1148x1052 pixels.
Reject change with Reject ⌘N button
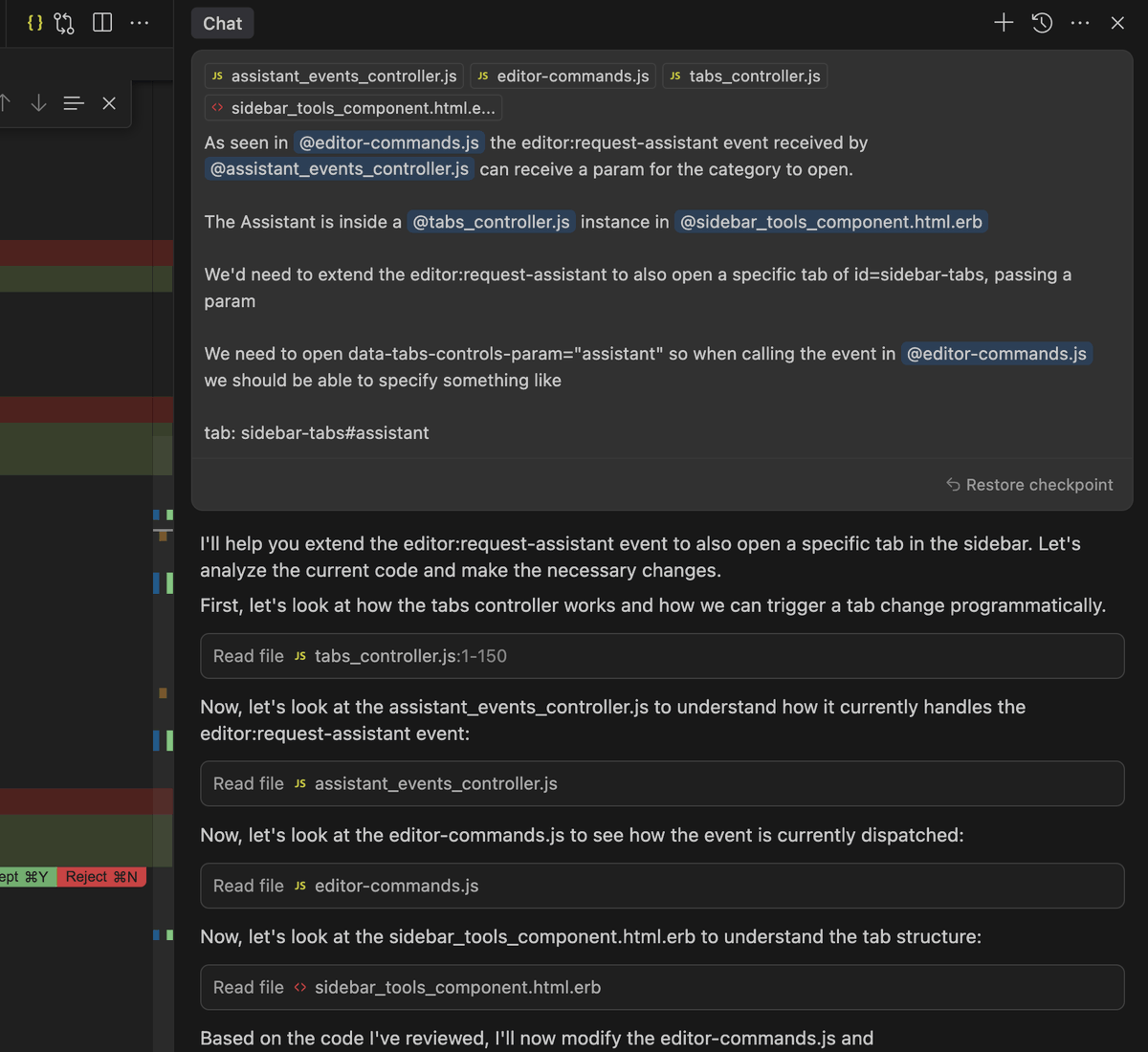pos(101,877)
